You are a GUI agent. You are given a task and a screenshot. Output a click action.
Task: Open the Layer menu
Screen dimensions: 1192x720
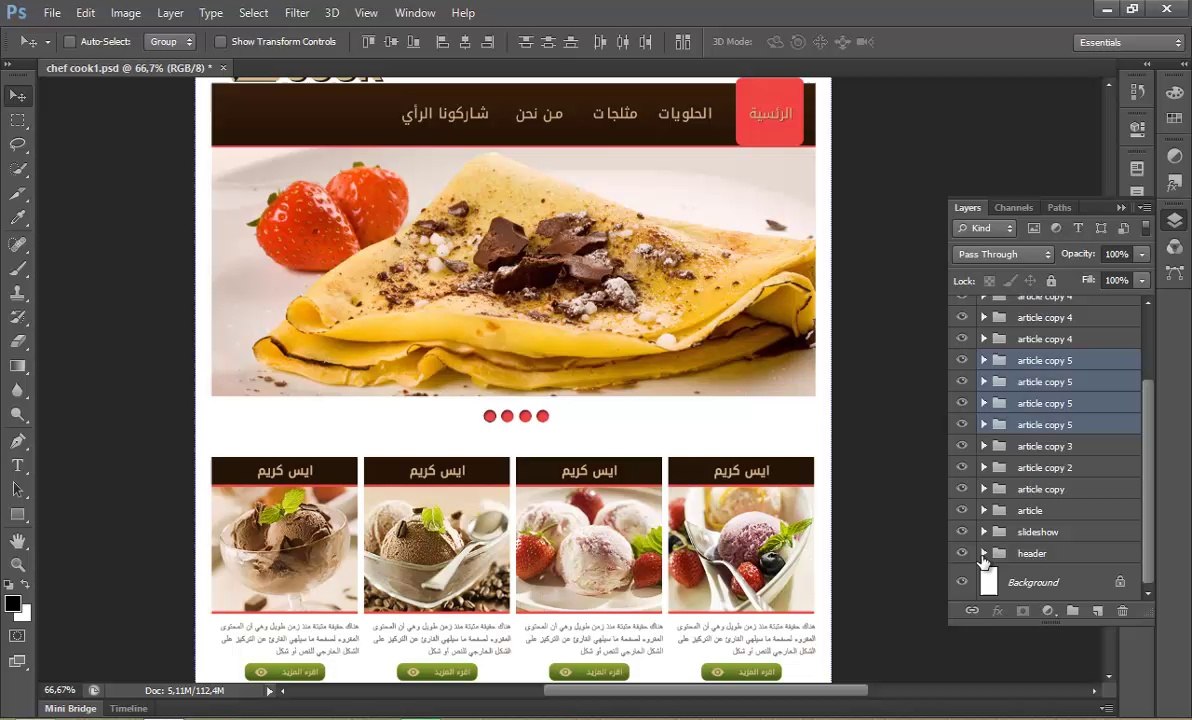170,13
